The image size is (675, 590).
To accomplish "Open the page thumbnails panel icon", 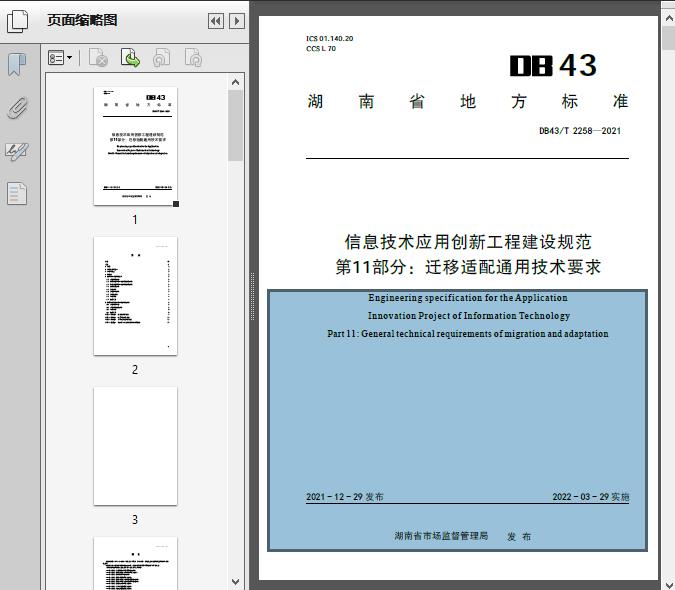I will [x=18, y=20].
